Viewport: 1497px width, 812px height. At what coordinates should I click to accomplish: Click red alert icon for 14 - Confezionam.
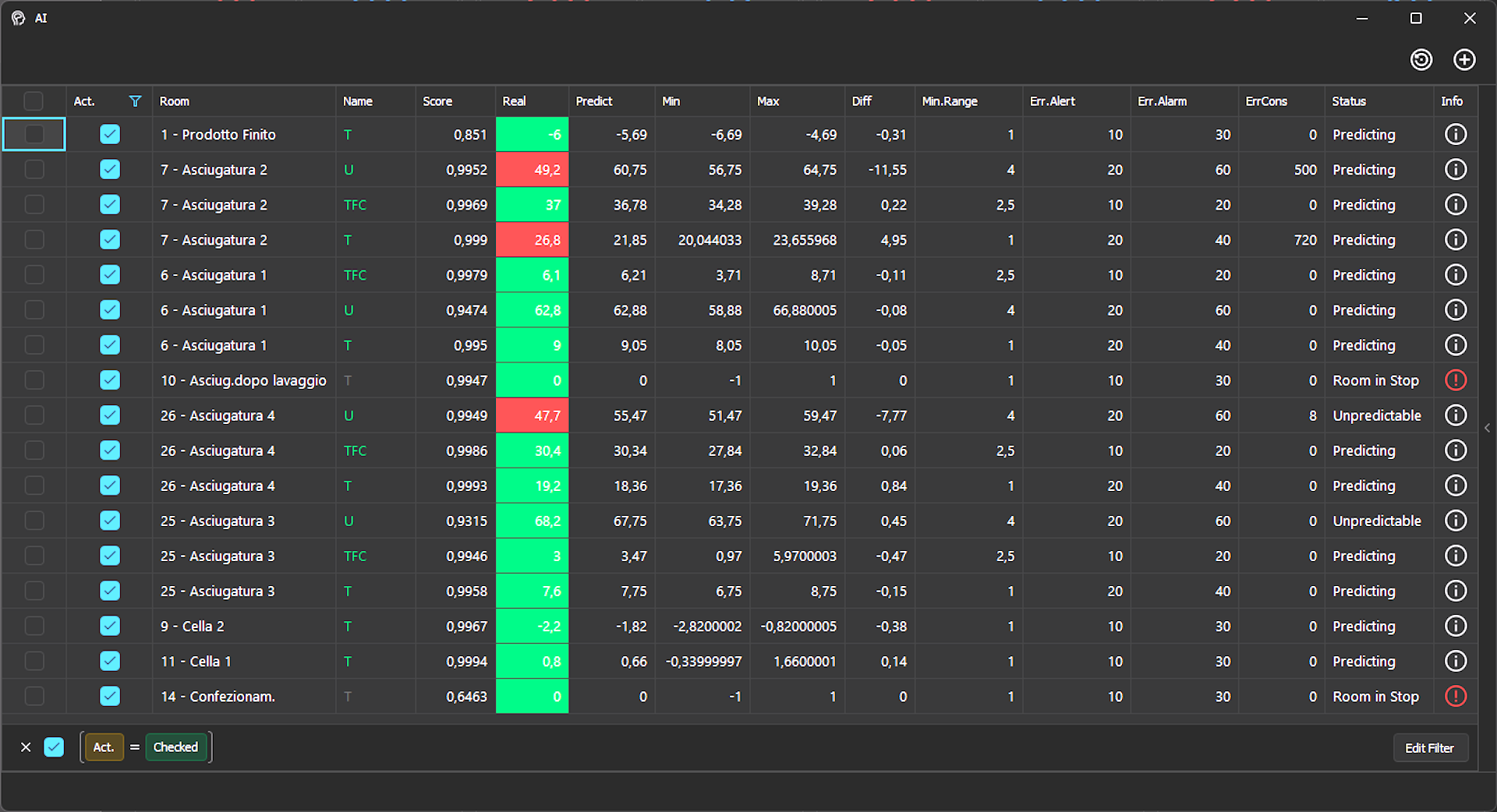pyautogui.click(x=1455, y=697)
